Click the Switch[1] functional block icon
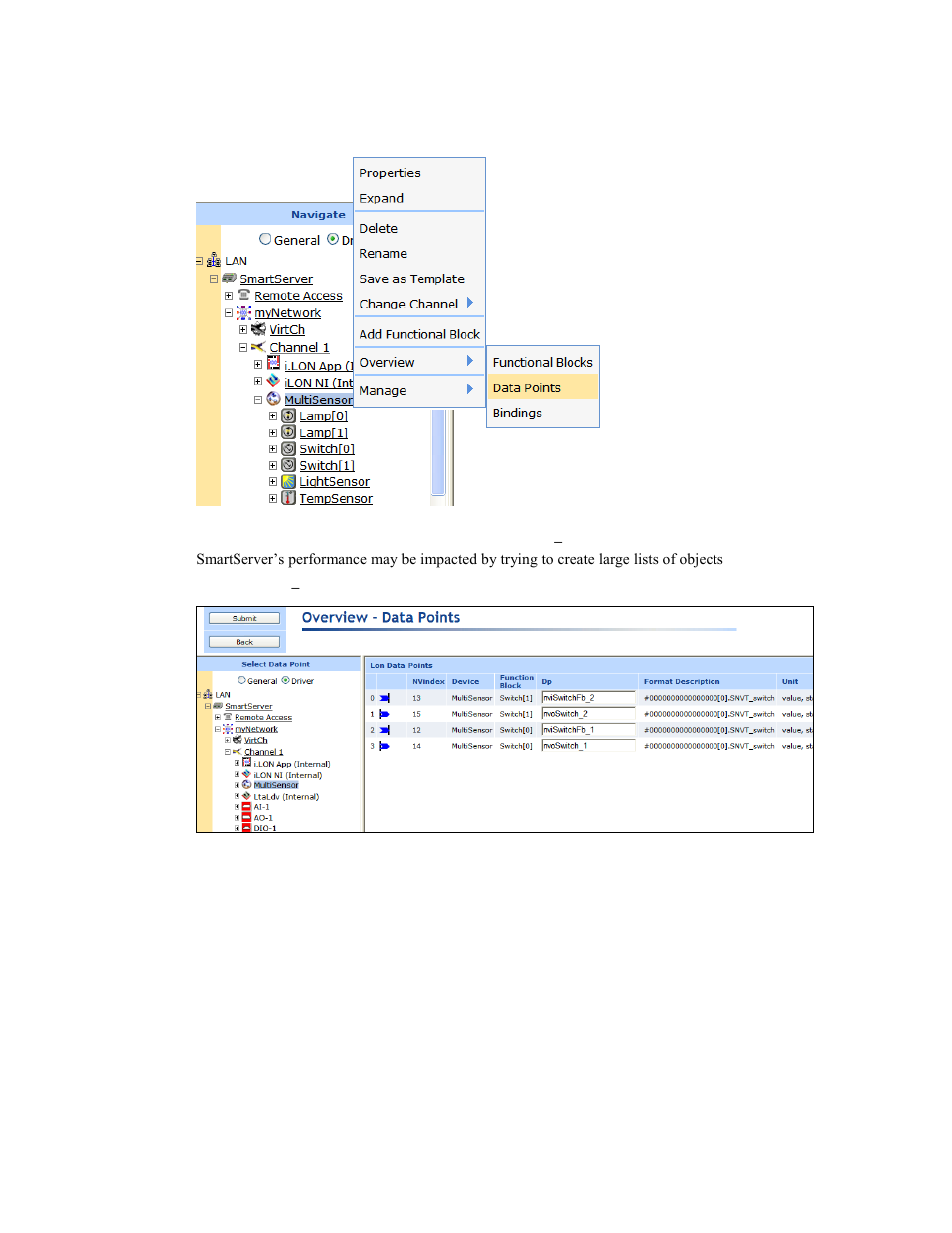952x1233 pixels. pos(288,465)
